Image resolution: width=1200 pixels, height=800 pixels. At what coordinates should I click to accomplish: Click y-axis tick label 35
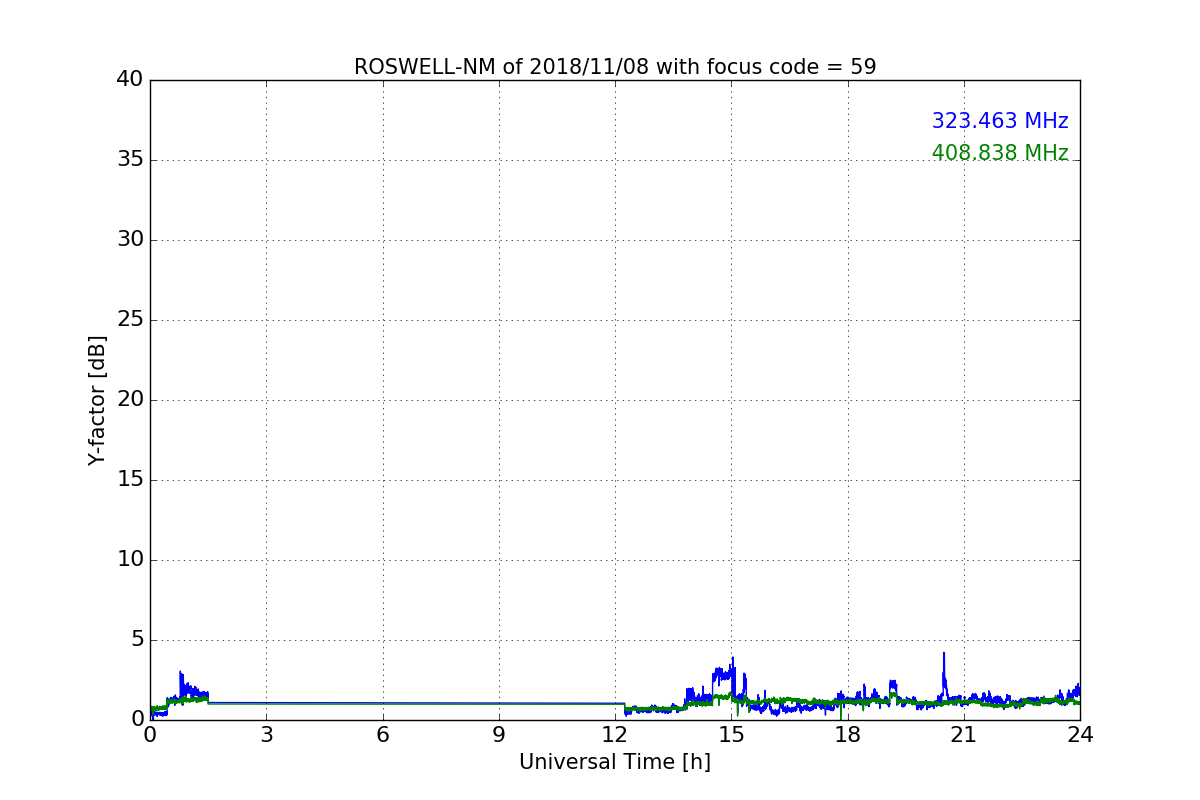click(x=130, y=160)
